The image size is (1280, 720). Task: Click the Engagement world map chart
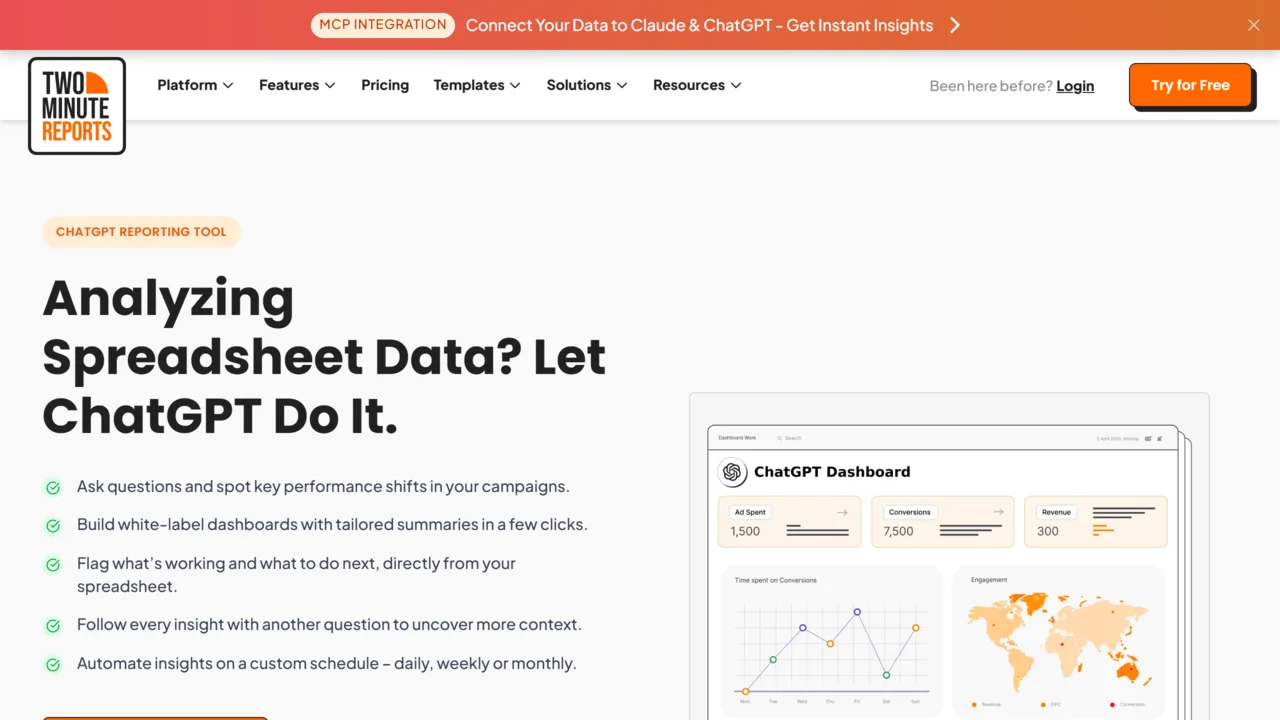point(1059,642)
